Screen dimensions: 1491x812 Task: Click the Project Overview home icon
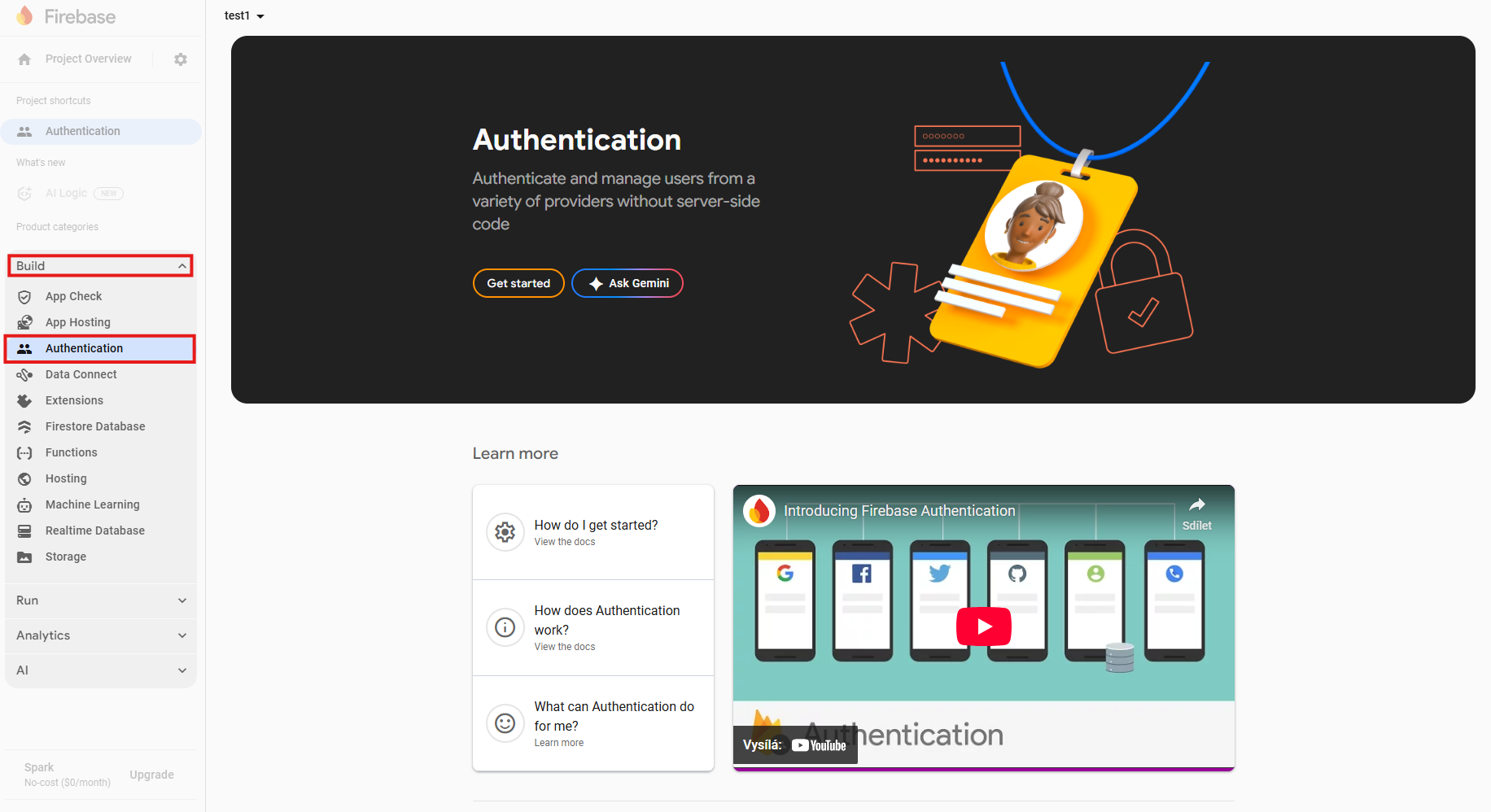tap(24, 59)
